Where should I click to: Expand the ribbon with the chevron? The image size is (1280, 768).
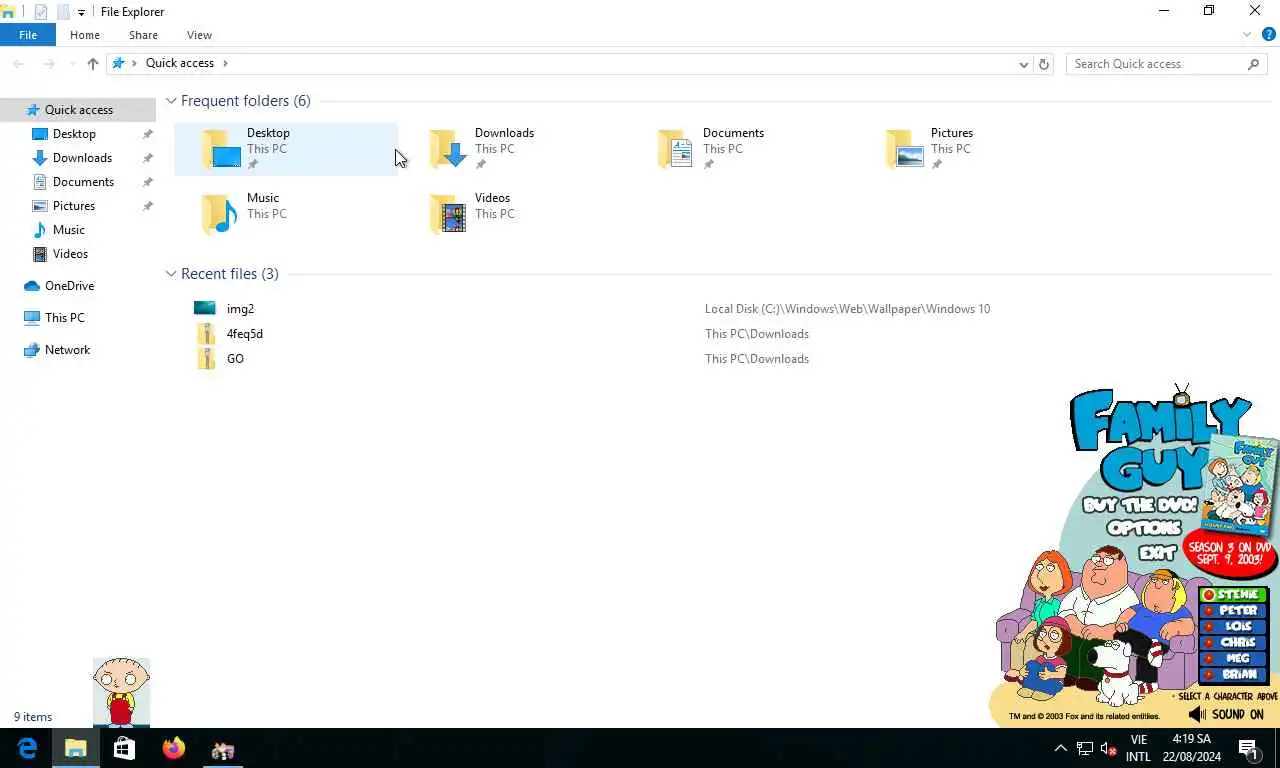tap(1247, 35)
